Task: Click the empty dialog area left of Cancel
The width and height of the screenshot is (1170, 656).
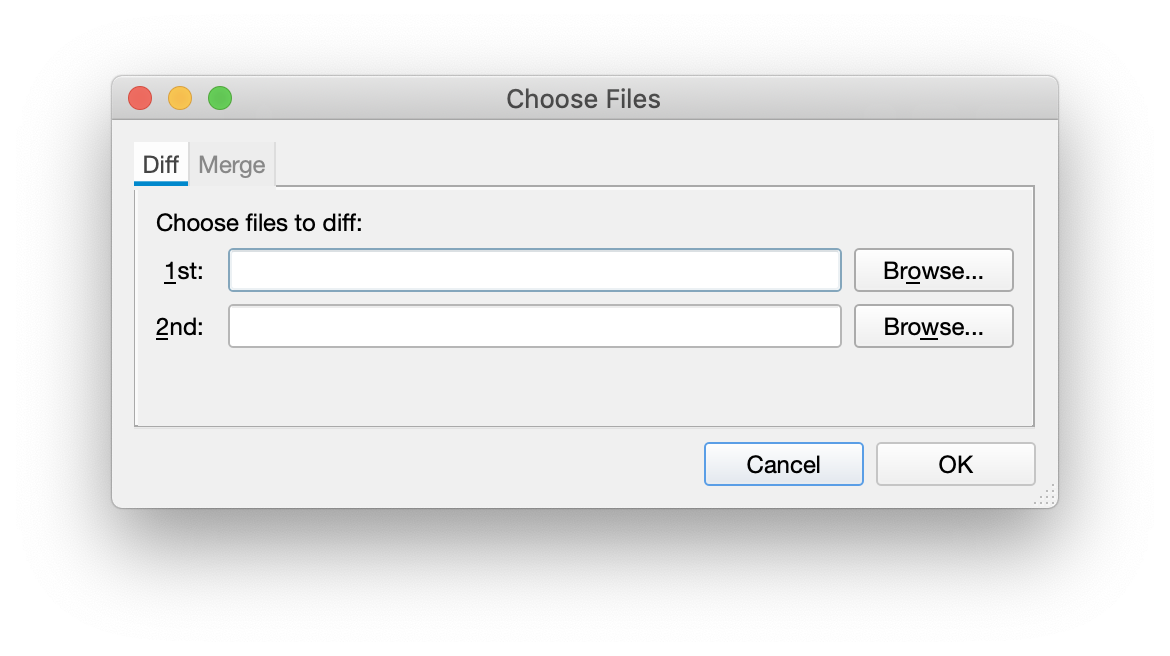Action: click(x=400, y=465)
